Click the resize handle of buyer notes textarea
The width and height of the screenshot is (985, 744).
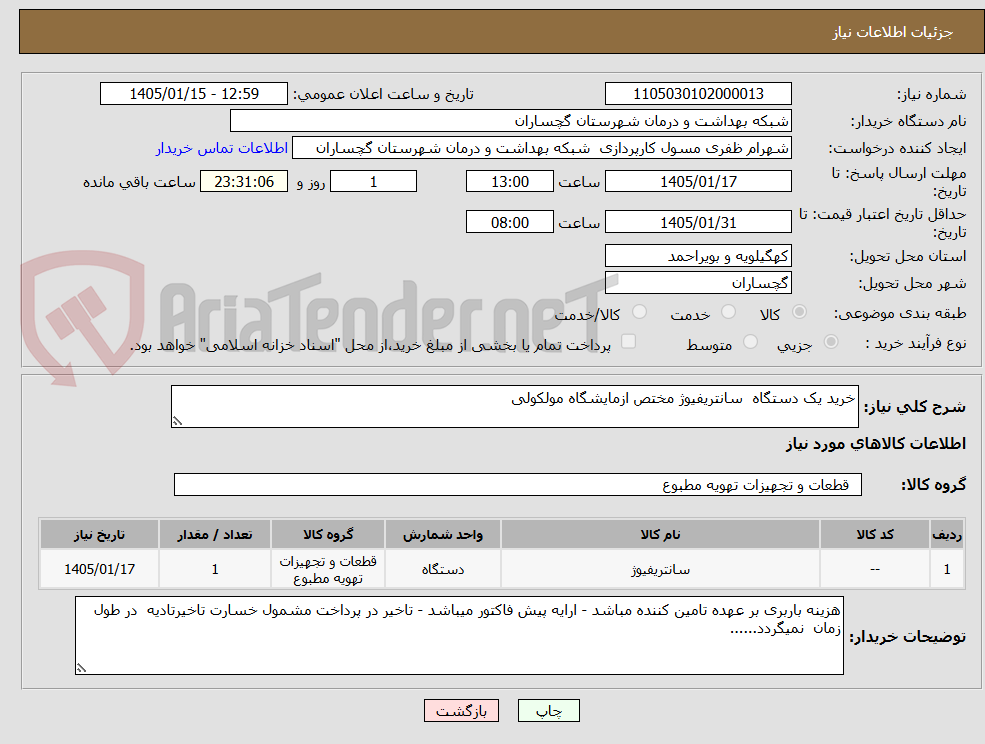[x=81, y=669]
